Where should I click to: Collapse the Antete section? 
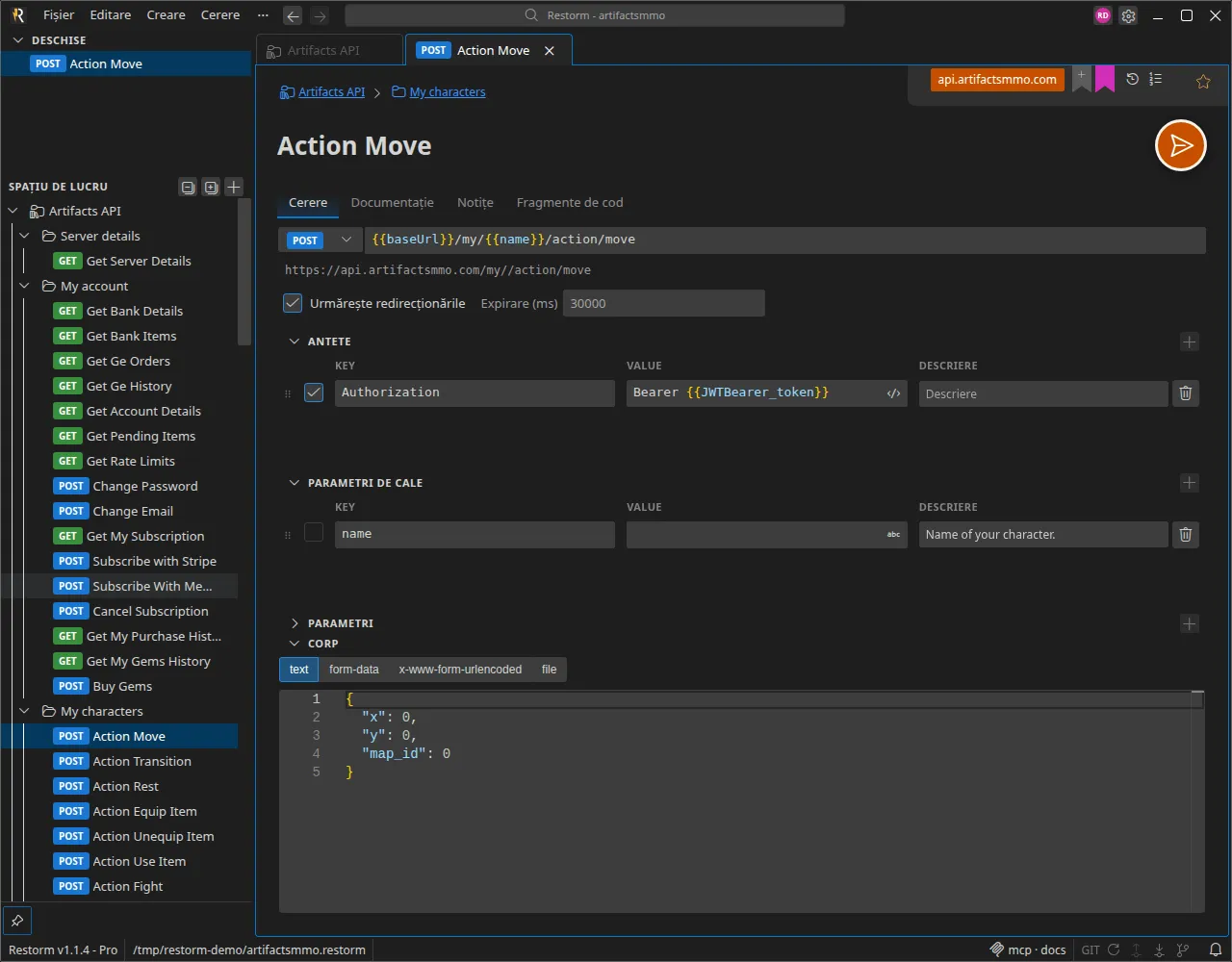(295, 342)
